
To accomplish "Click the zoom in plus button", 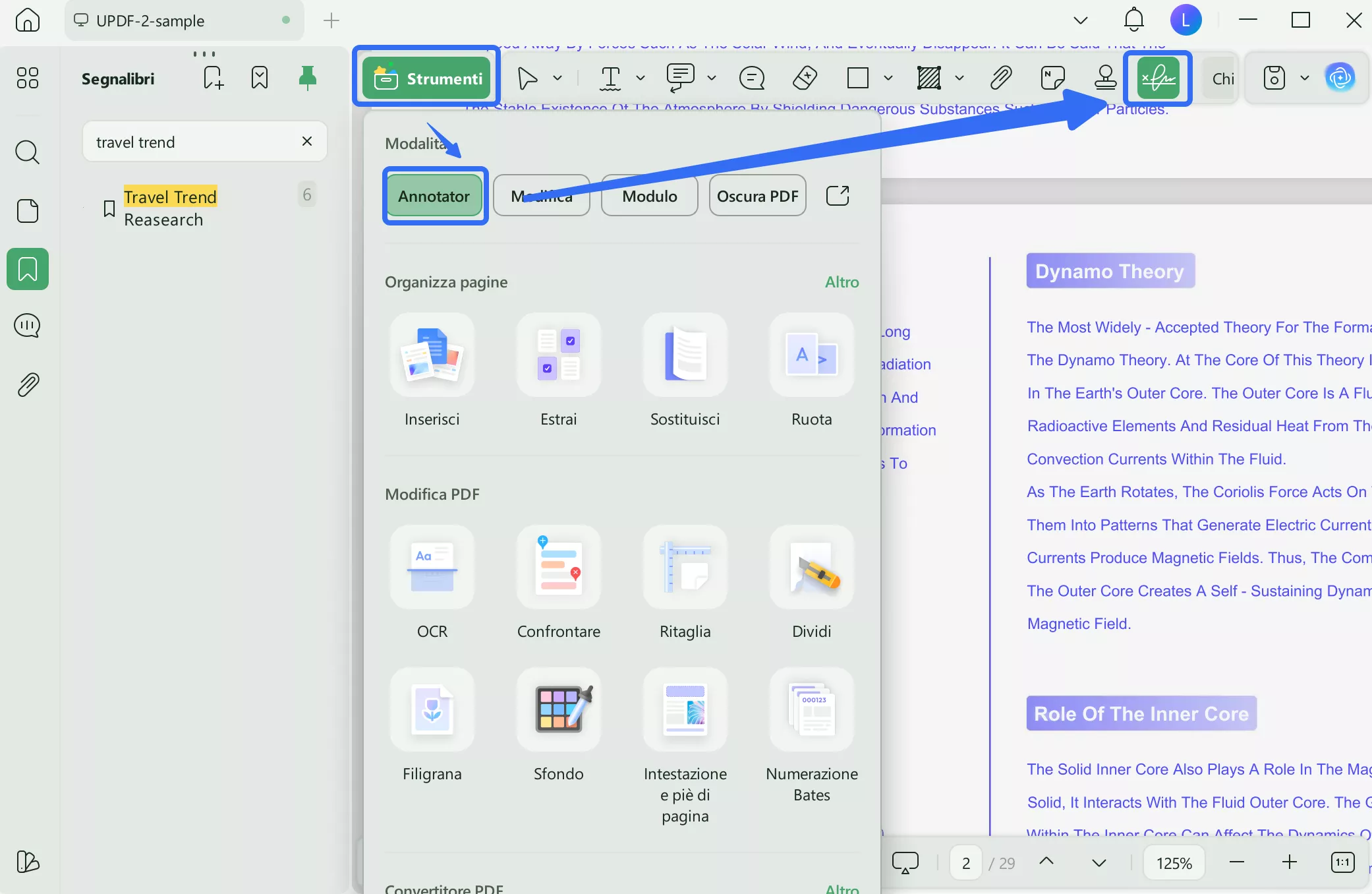I will pos(1289,862).
